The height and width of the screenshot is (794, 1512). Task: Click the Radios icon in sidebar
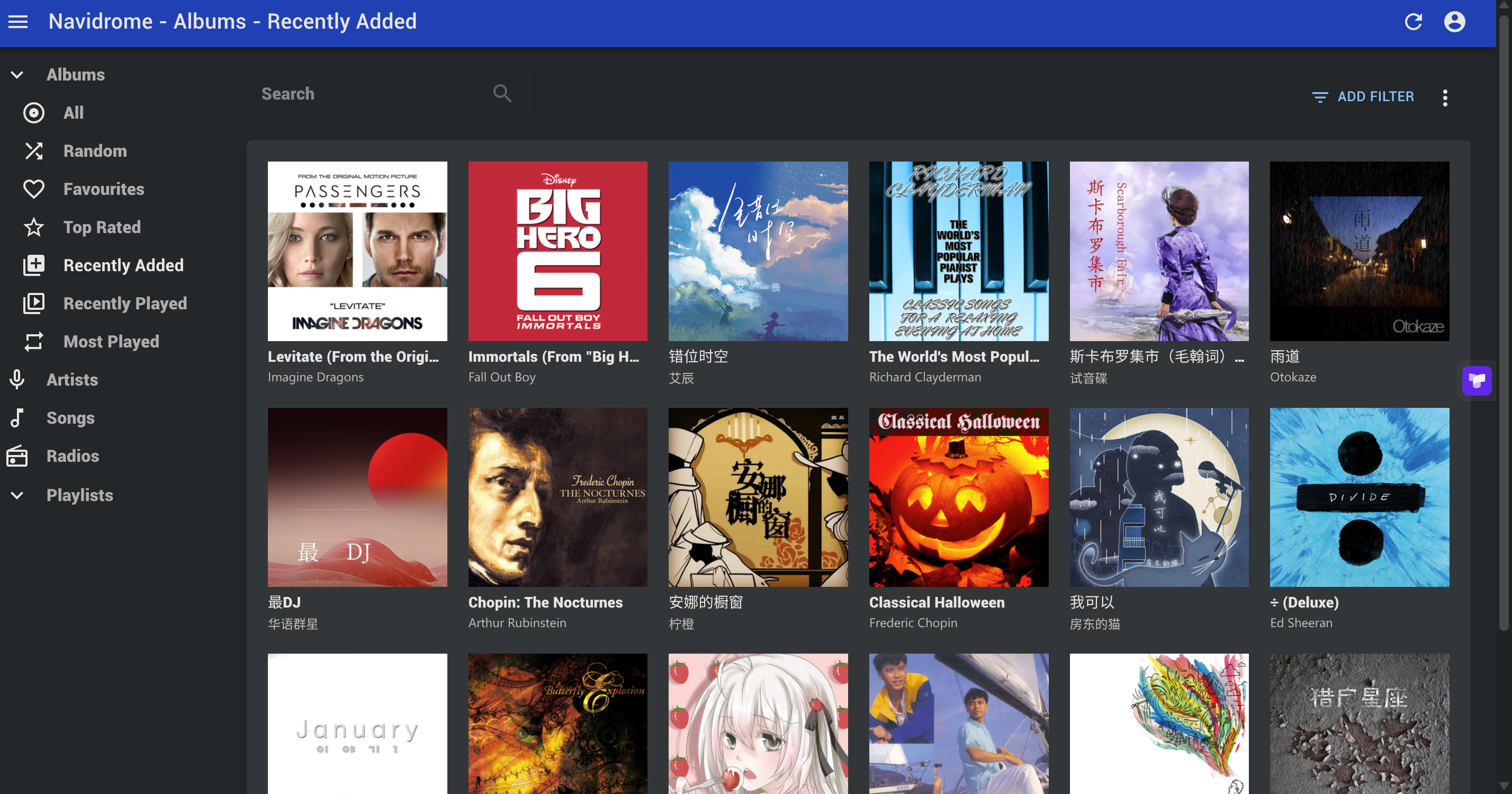17,456
